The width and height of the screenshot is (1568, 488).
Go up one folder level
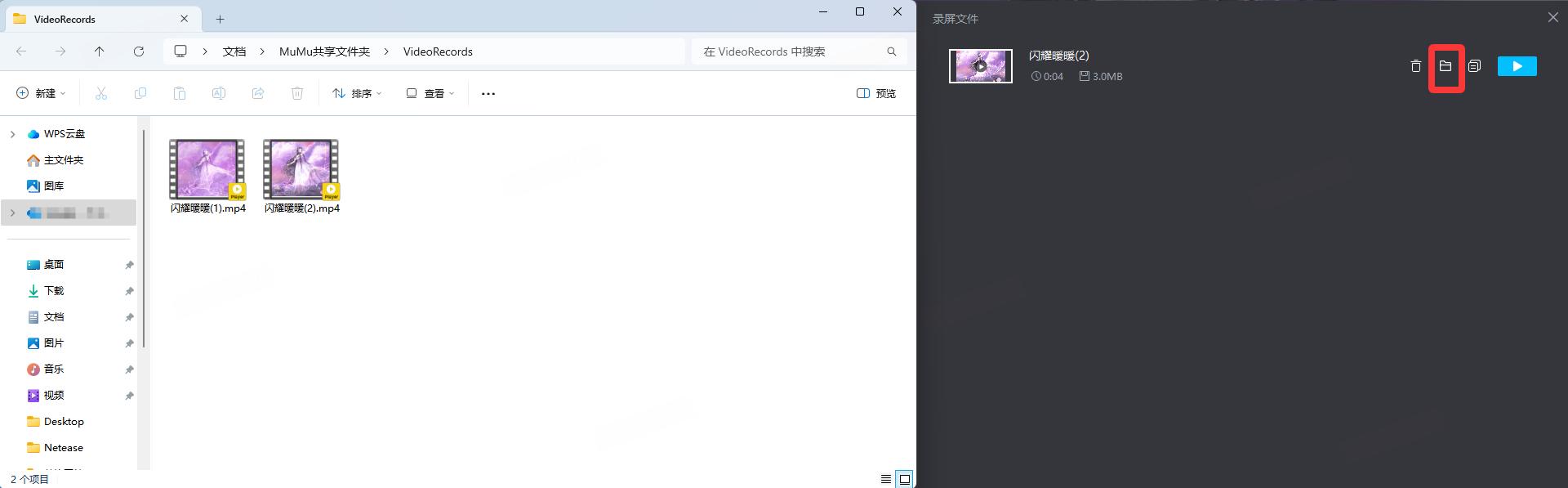click(x=100, y=51)
